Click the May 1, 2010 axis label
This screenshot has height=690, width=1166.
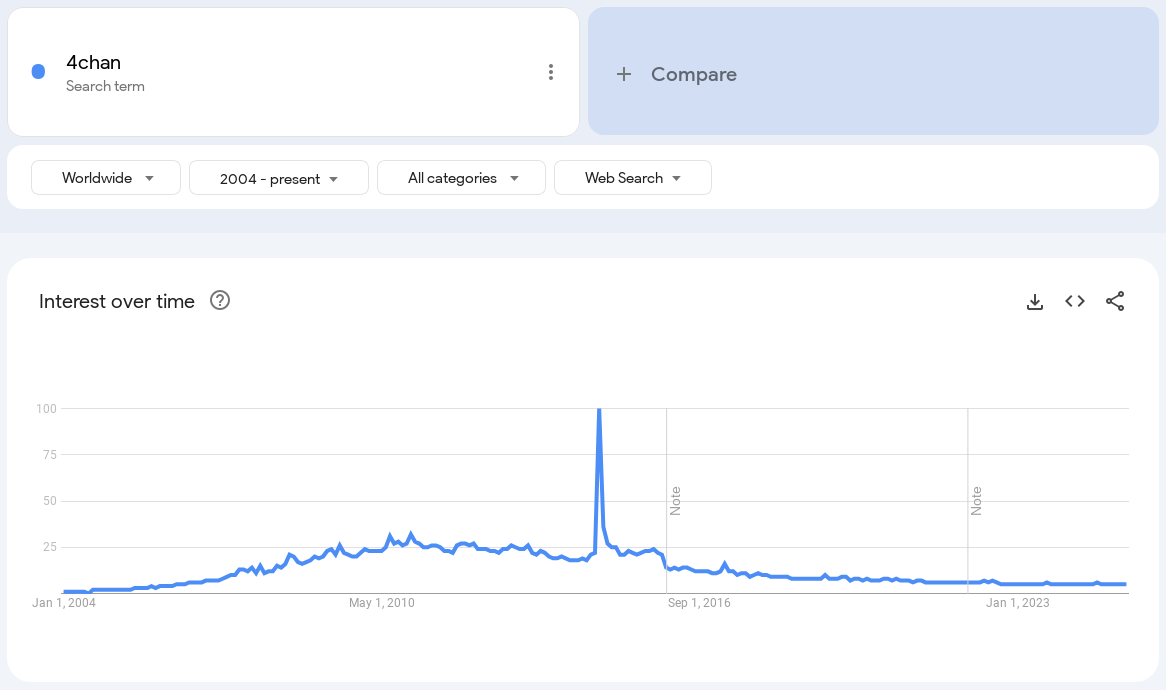[x=381, y=602]
